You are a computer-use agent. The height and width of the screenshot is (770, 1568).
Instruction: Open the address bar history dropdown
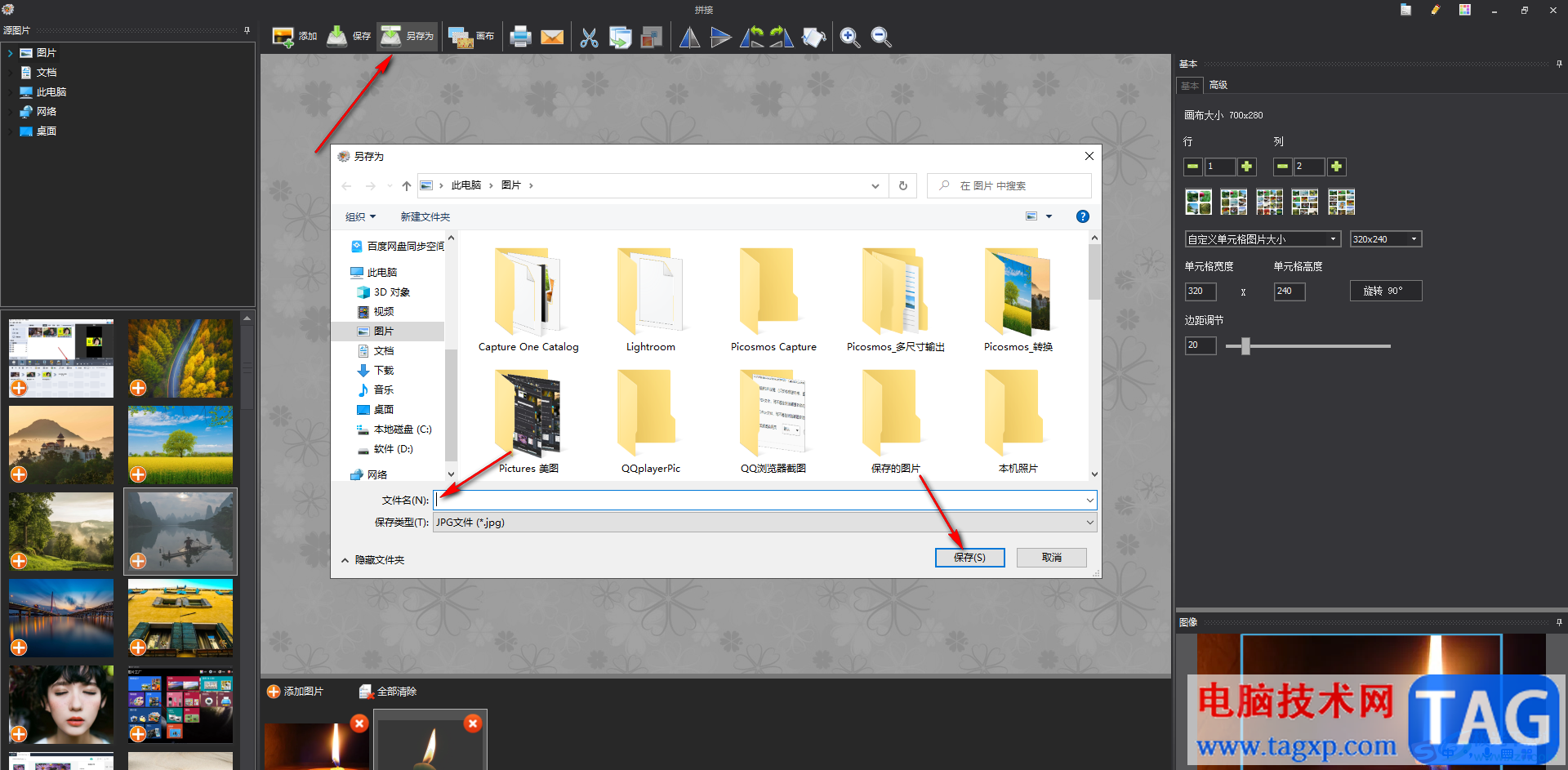[875, 186]
